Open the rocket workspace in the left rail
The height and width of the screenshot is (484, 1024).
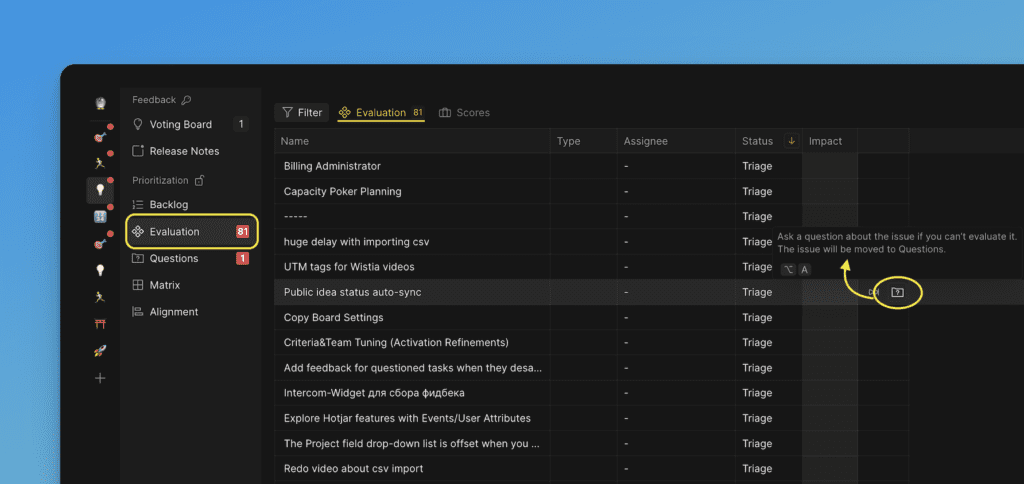pos(100,351)
